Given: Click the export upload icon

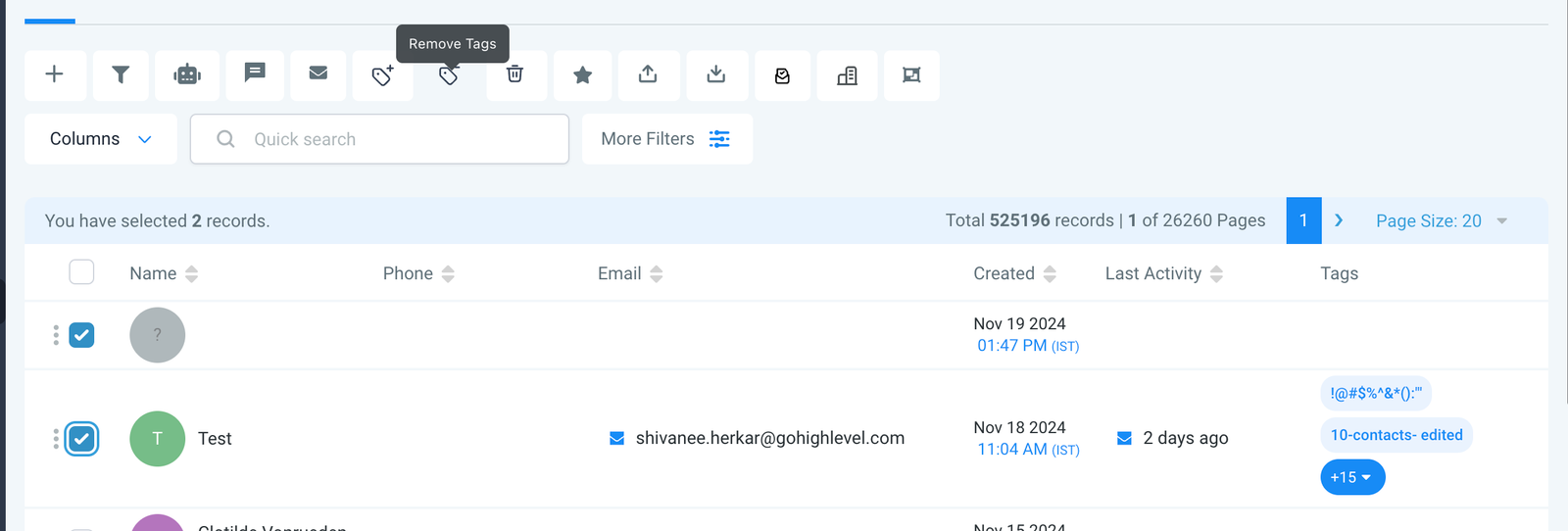Looking at the screenshot, I should (x=648, y=74).
